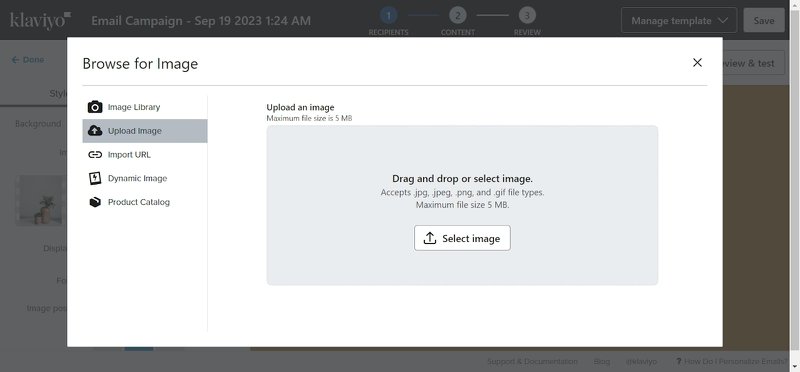Select the Upload Image tab
This screenshot has width=800, height=372.
[145, 131]
